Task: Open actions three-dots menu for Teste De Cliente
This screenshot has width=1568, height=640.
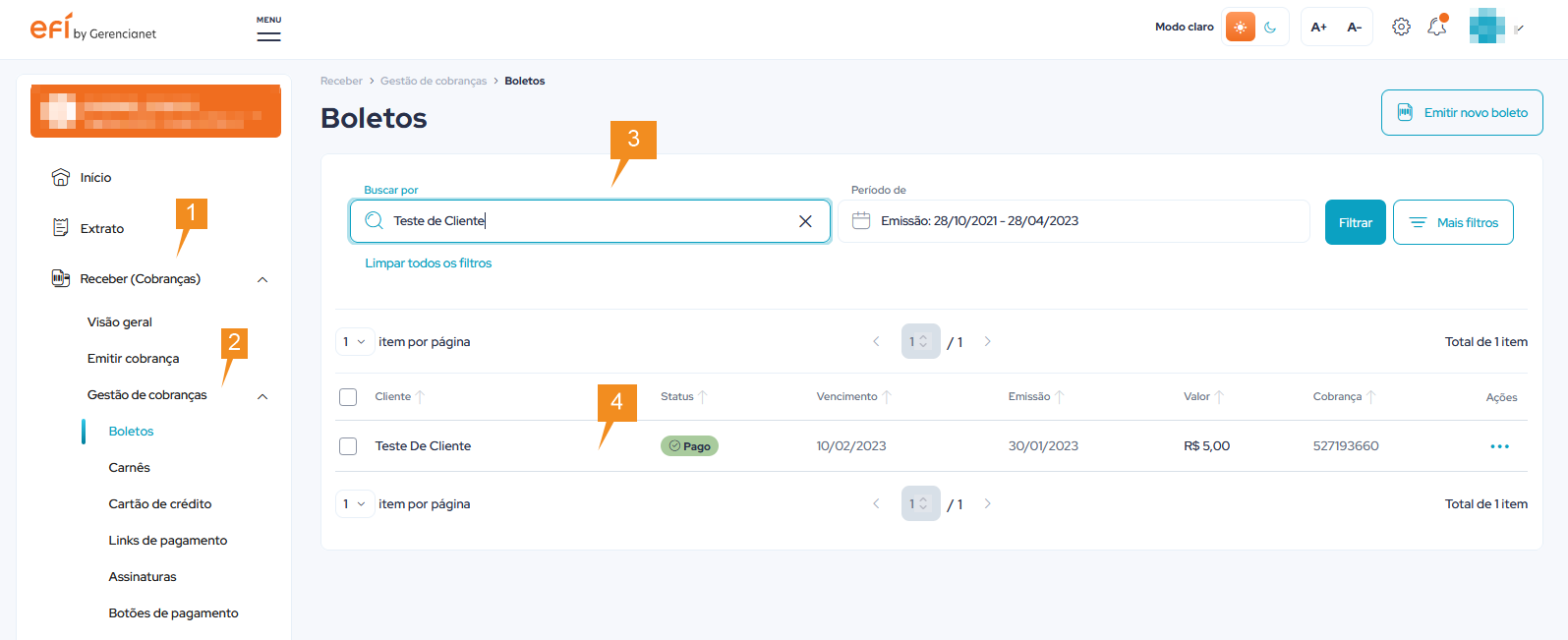Action: [1498, 446]
